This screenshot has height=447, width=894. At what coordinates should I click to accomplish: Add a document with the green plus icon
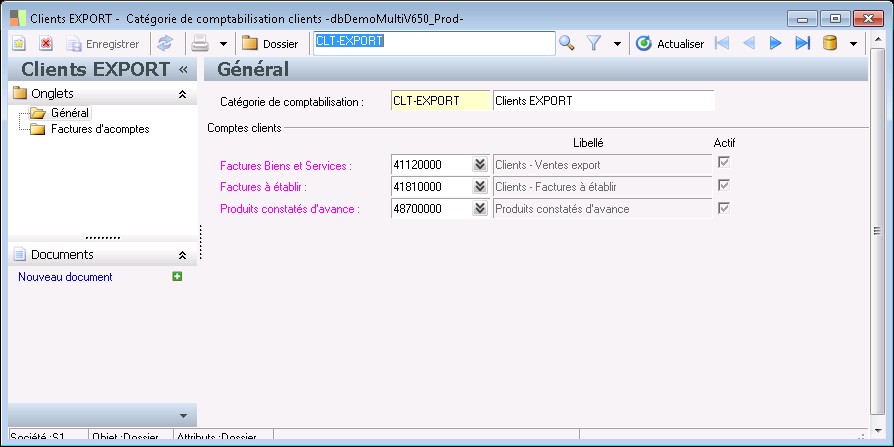click(x=177, y=277)
